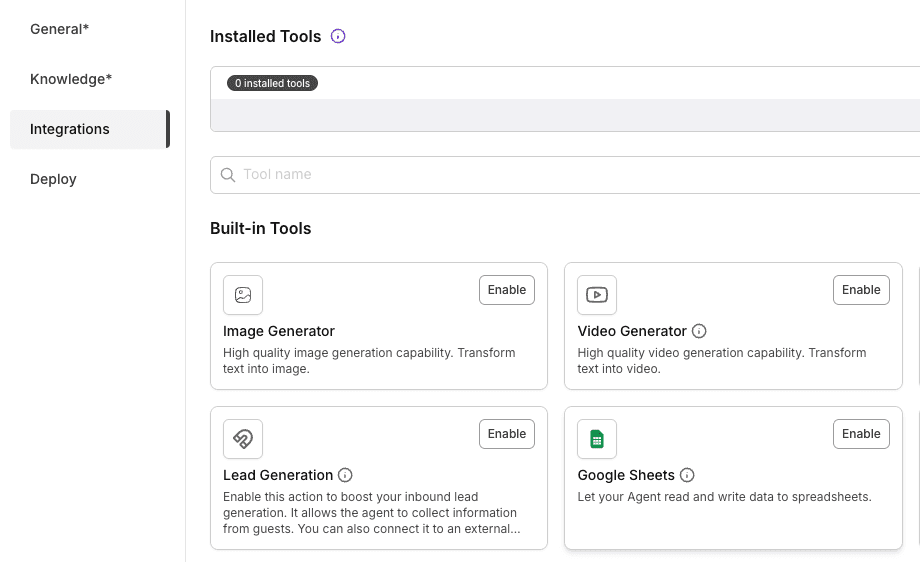Click the Installed Tools heading

(266, 36)
